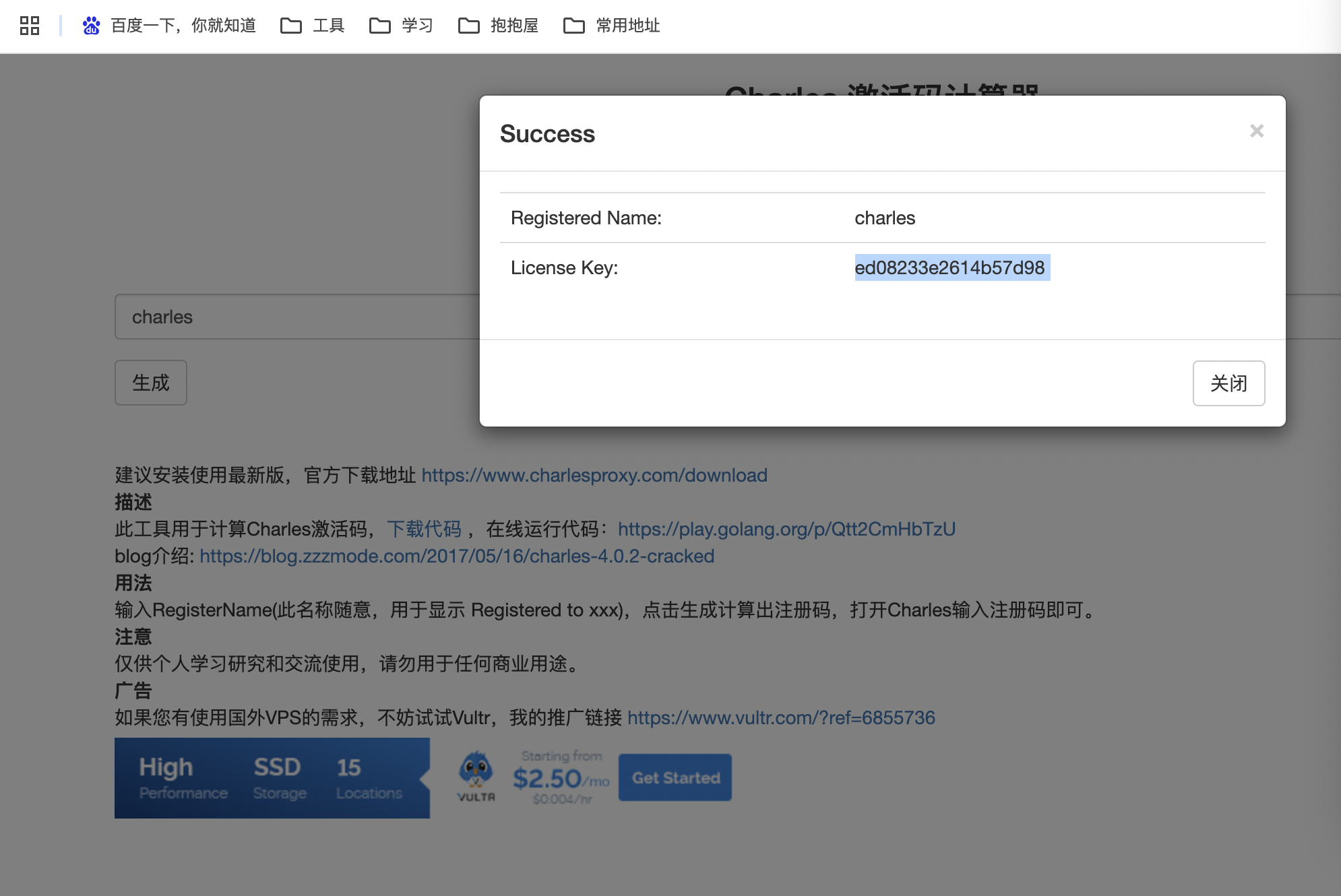This screenshot has width=1341, height=896.
Task: Expand the 学习 bookmark folder
Action: point(402,26)
